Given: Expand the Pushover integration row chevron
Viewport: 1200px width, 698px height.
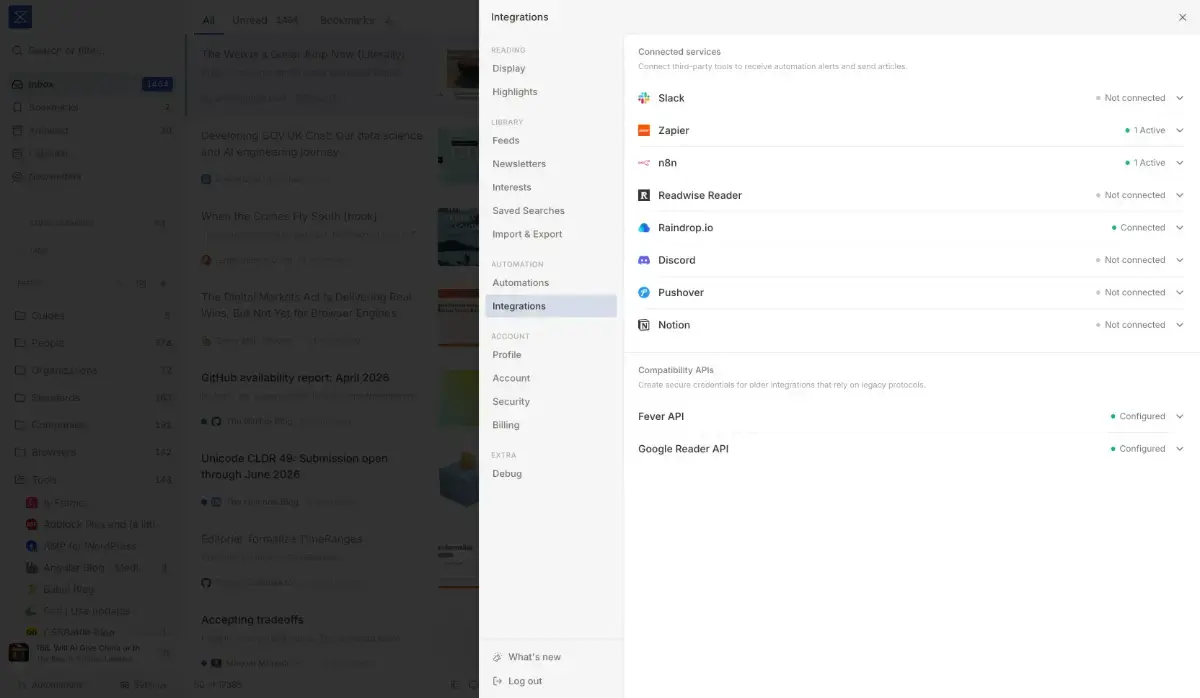Looking at the screenshot, I should (1180, 292).
